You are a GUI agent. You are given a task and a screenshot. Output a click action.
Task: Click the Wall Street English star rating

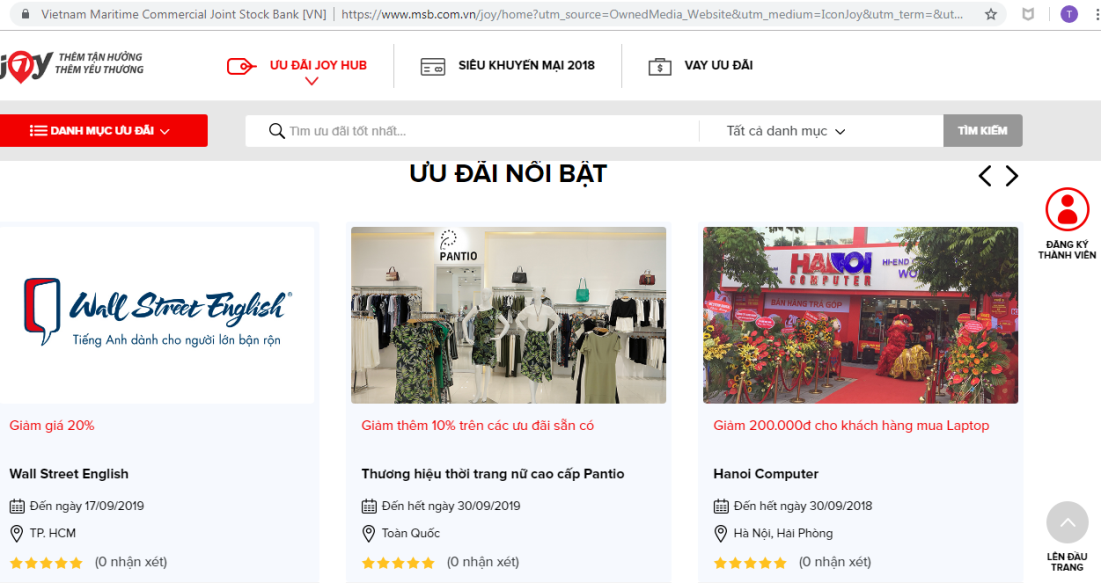(x=46, y=563)
